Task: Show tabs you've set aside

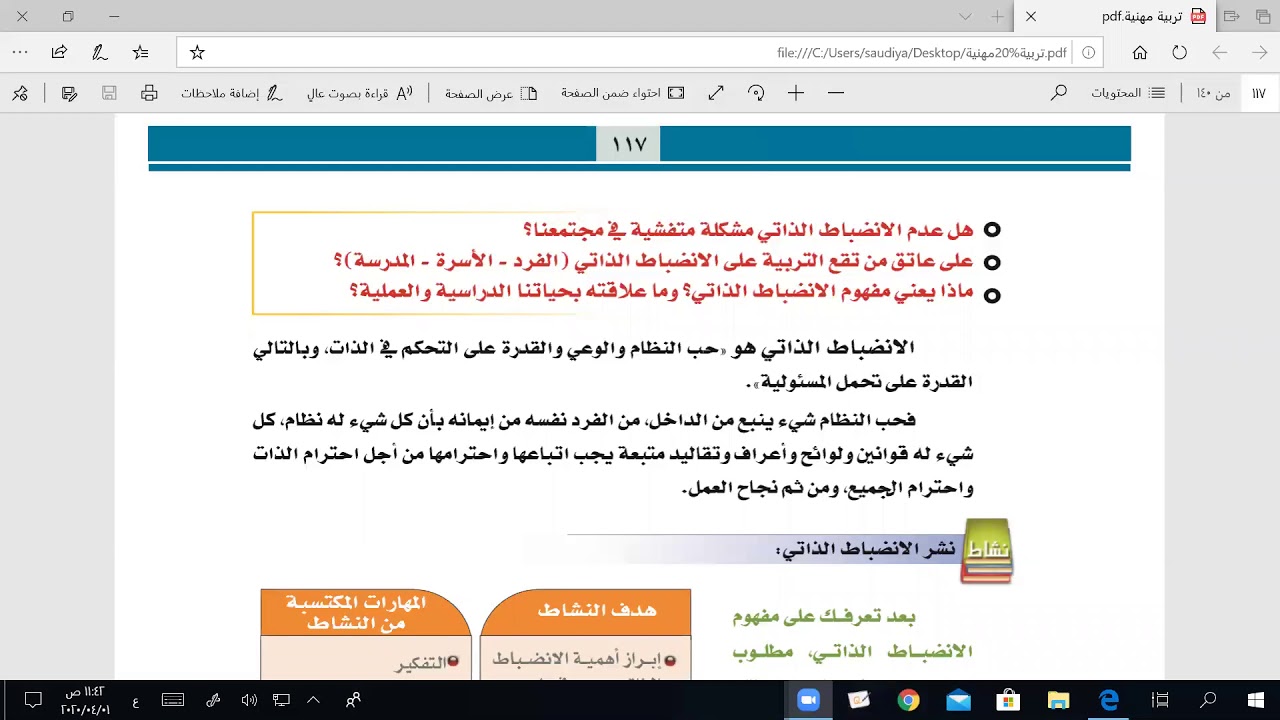Action: coord(1262,17)
